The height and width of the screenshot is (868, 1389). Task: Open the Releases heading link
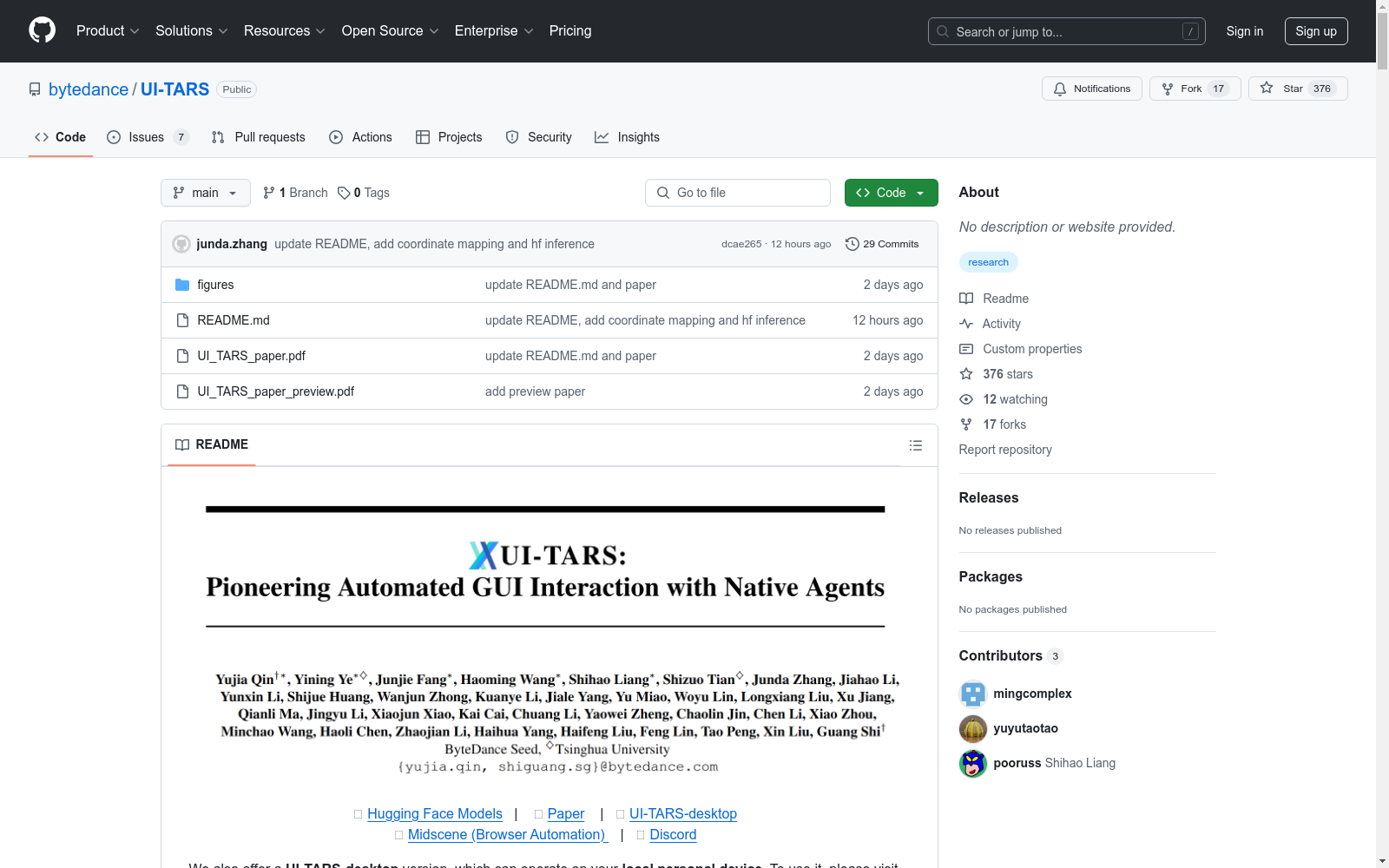click(x=989, y=497)
